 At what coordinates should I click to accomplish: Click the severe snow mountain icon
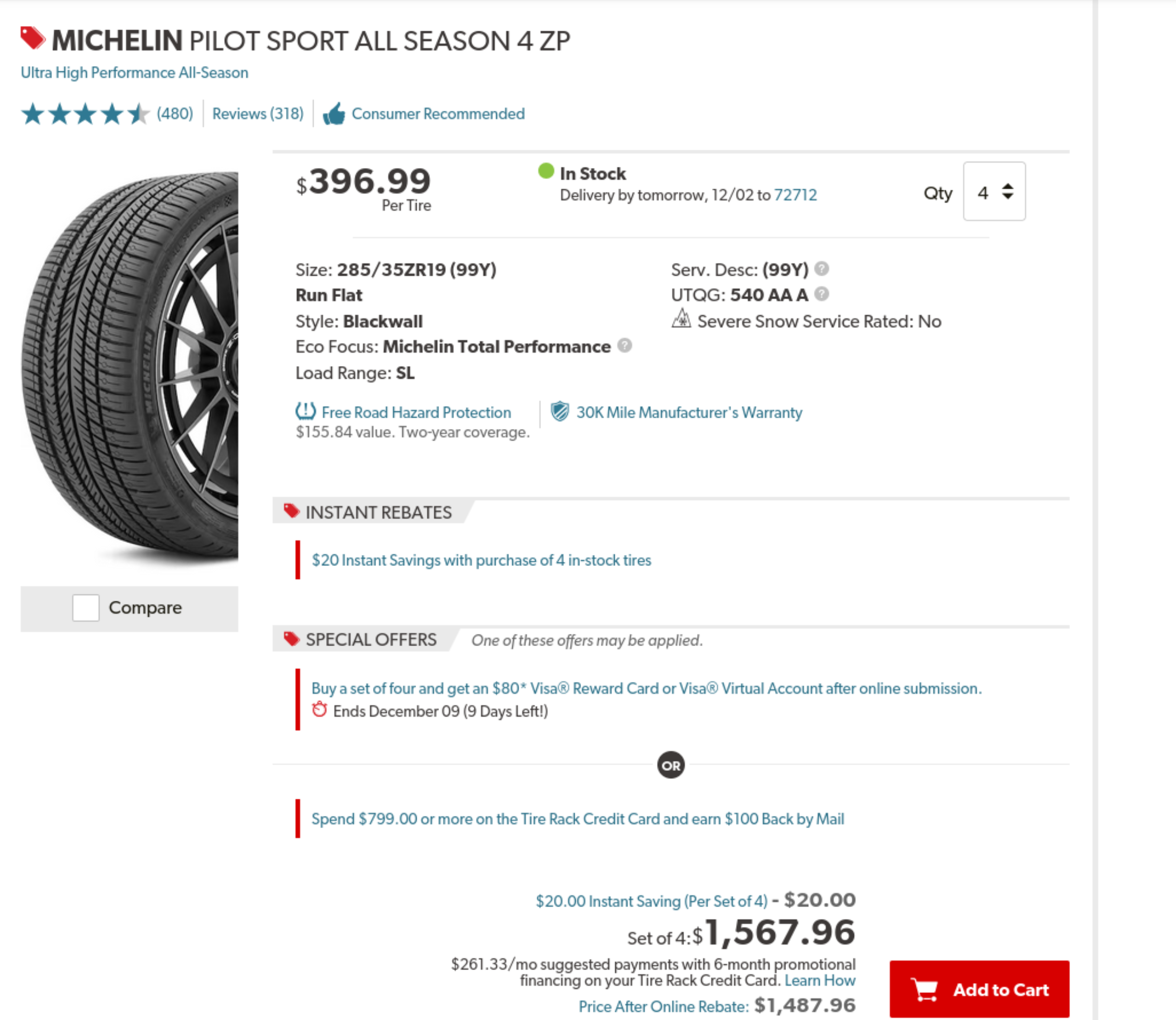coord(681,319)
